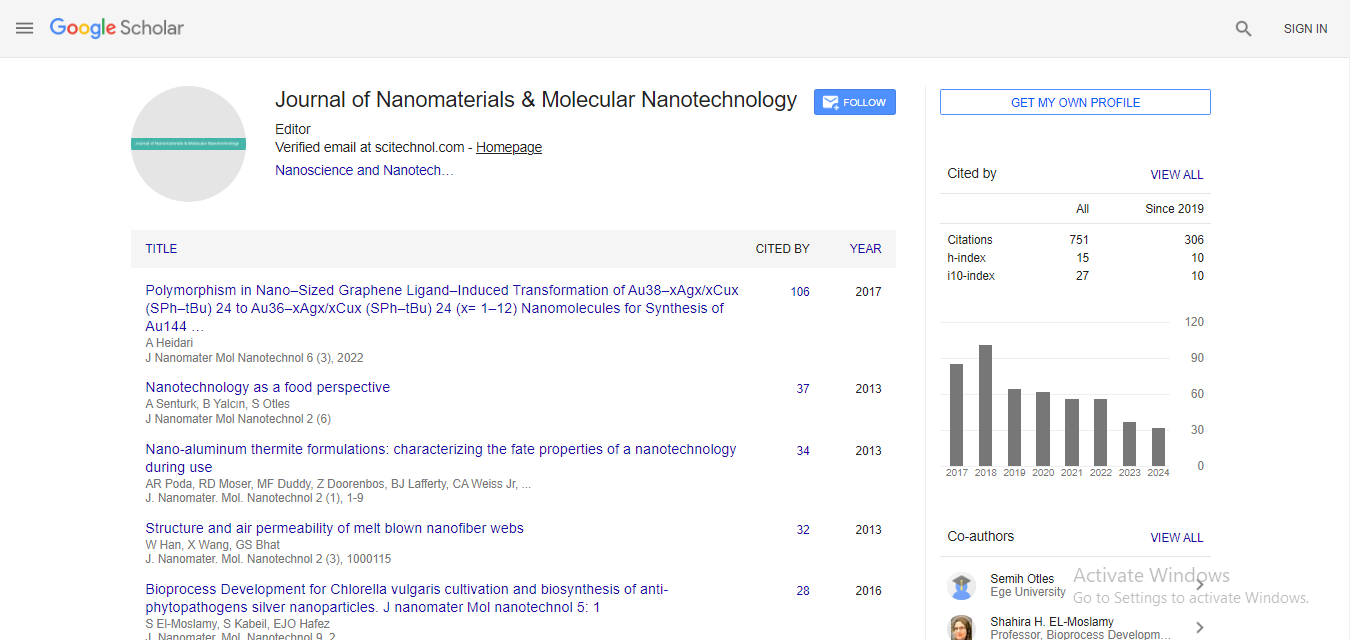
Task: Select total citations value 751
Action: [1079, 240]
